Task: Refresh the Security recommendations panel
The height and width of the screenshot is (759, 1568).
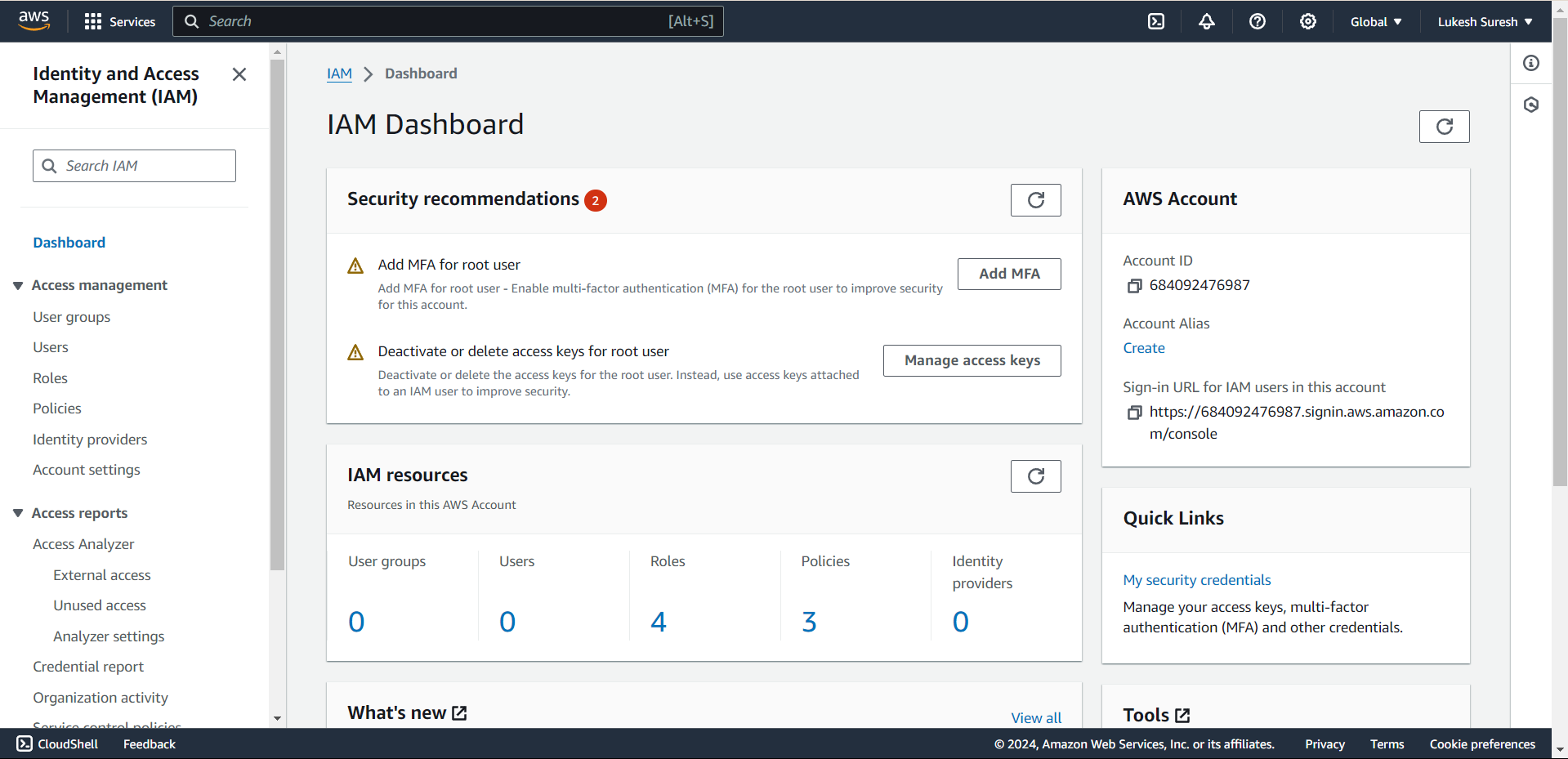Action: (1035, 199)
